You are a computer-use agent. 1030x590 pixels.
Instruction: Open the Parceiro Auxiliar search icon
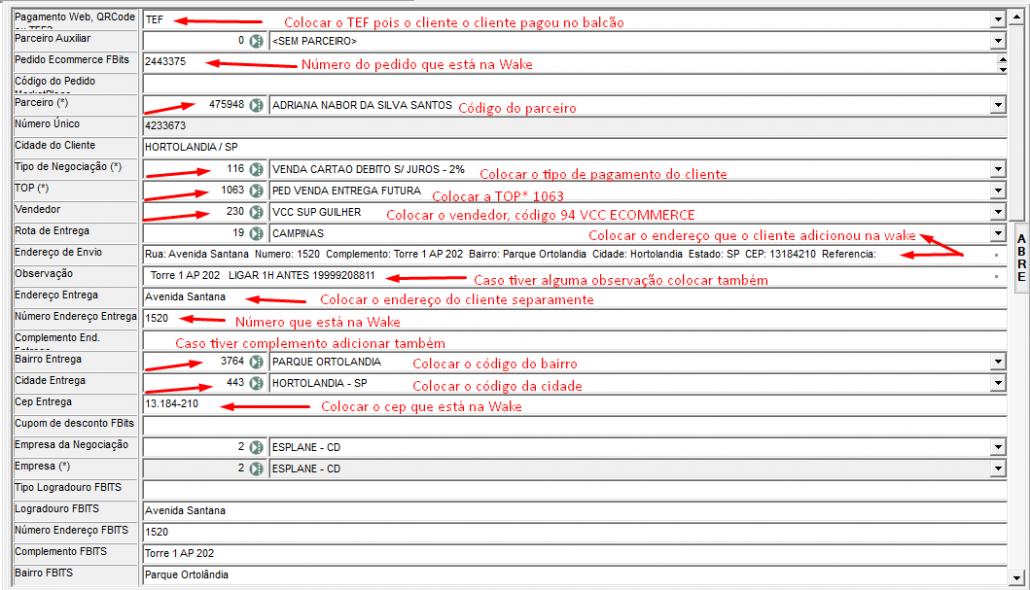click(256, 41)
